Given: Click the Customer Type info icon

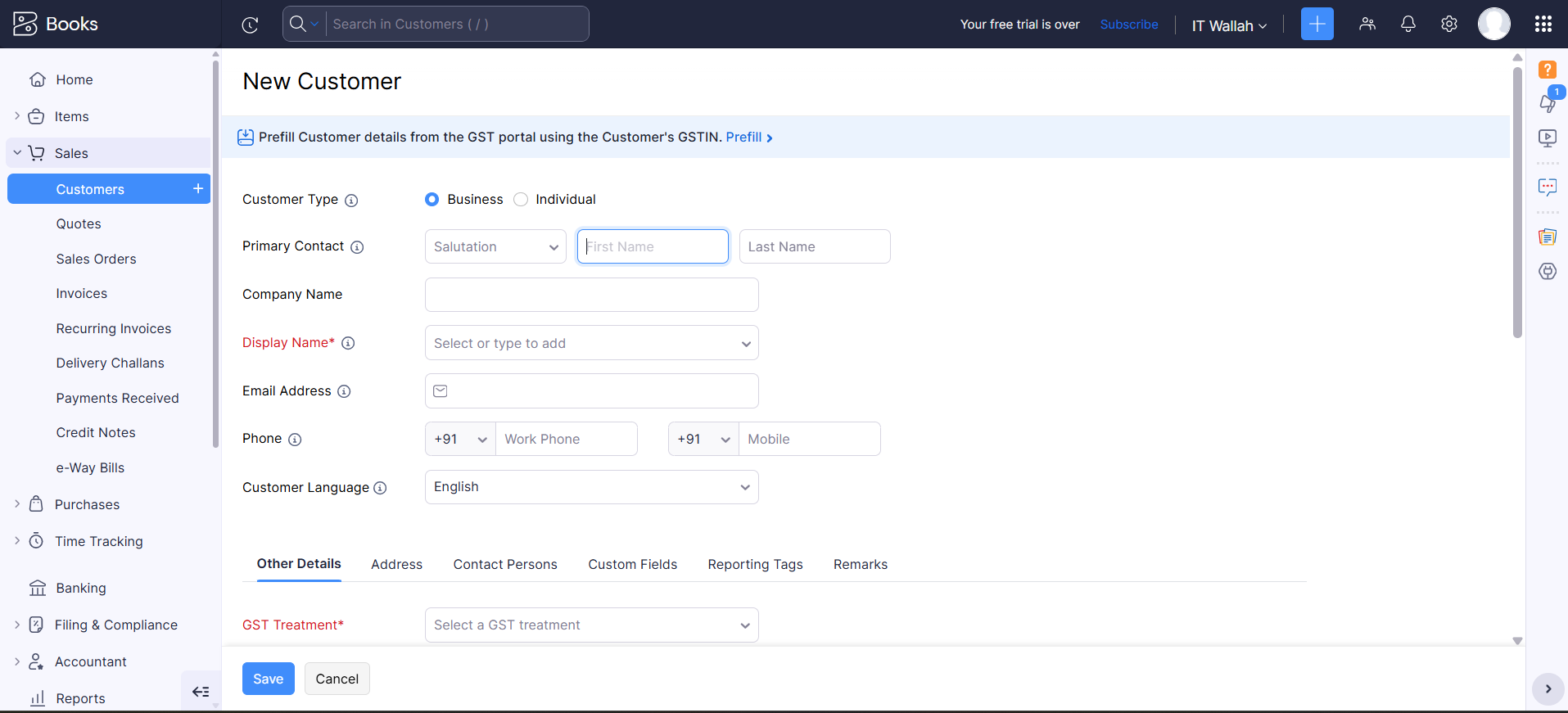Looking at the screenshot, I should (x=351, y=201).
